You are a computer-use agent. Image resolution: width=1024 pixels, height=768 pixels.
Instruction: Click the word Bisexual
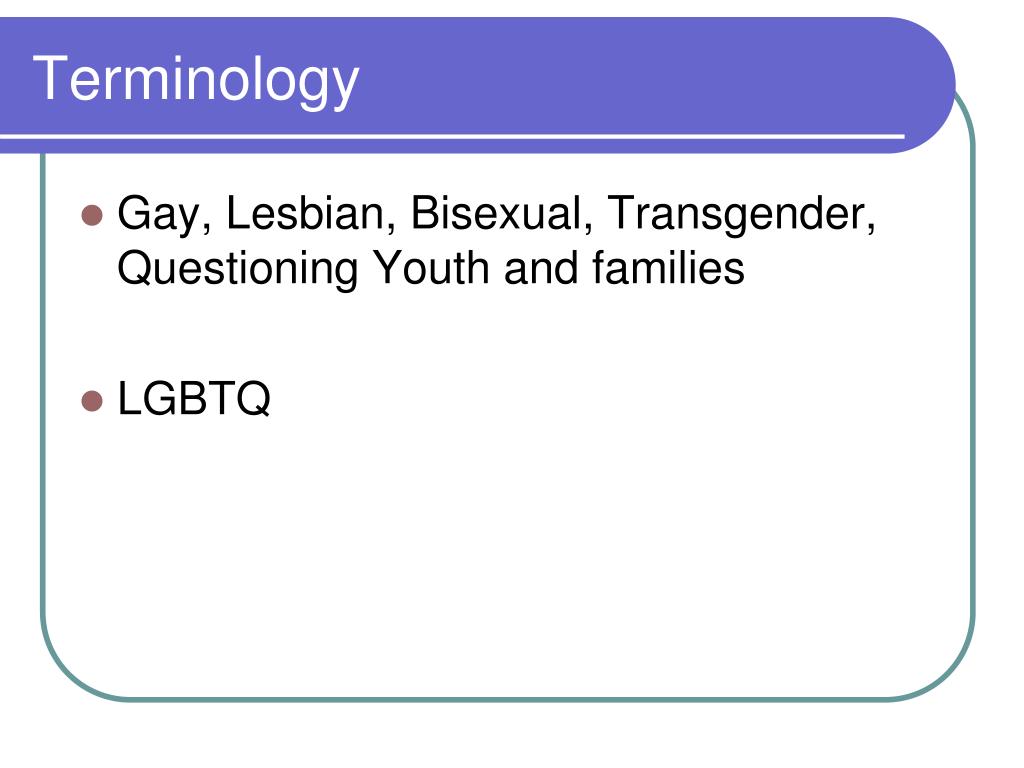(496, 213)
